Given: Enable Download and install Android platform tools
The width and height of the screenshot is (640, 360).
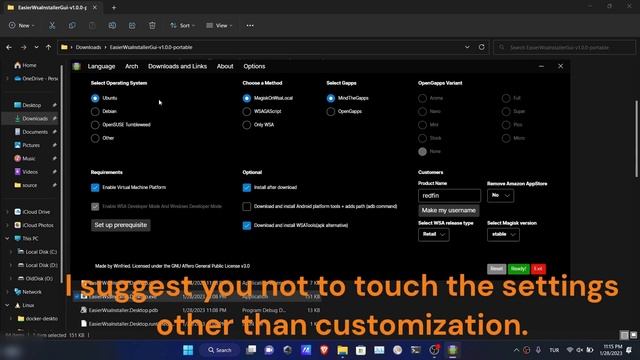Looking at the screenshot, I should point(247,207).
